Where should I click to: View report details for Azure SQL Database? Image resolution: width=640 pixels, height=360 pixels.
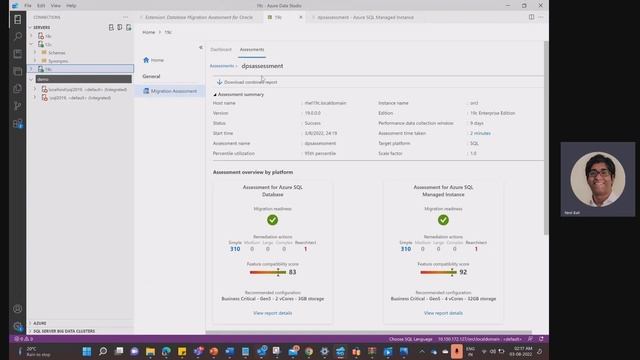[x=273, y=313]
